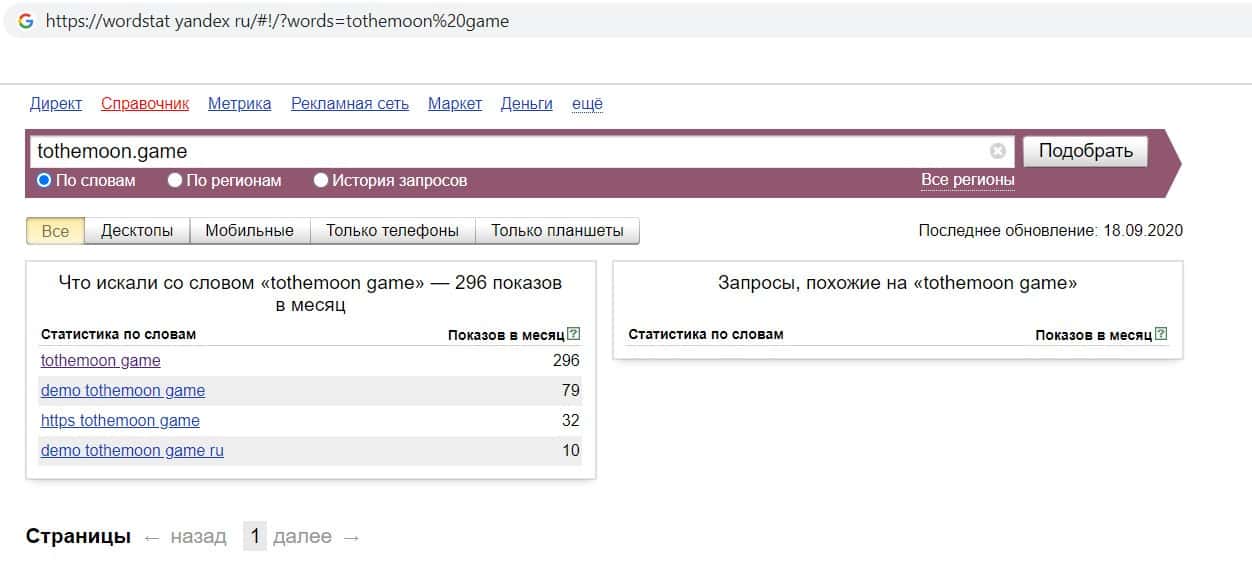This screenshot has height=567, width=1252.
Task: Open the 'demo tothemoon game' query link
Action: 123,391
